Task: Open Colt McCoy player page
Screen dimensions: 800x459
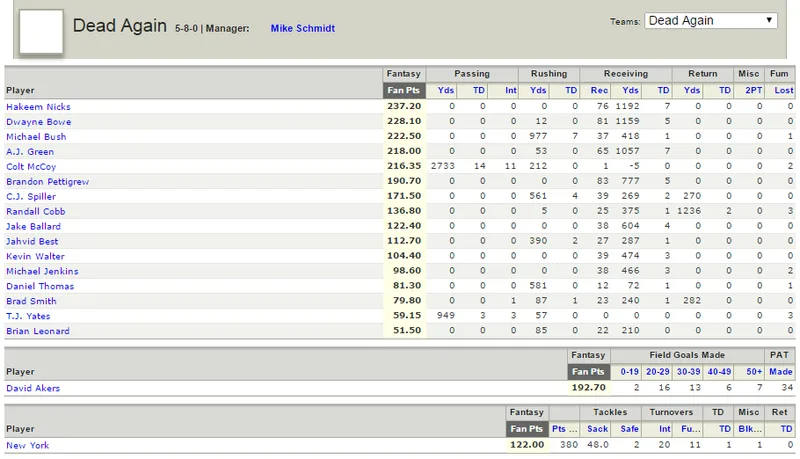Action: (x=31, y=167)
